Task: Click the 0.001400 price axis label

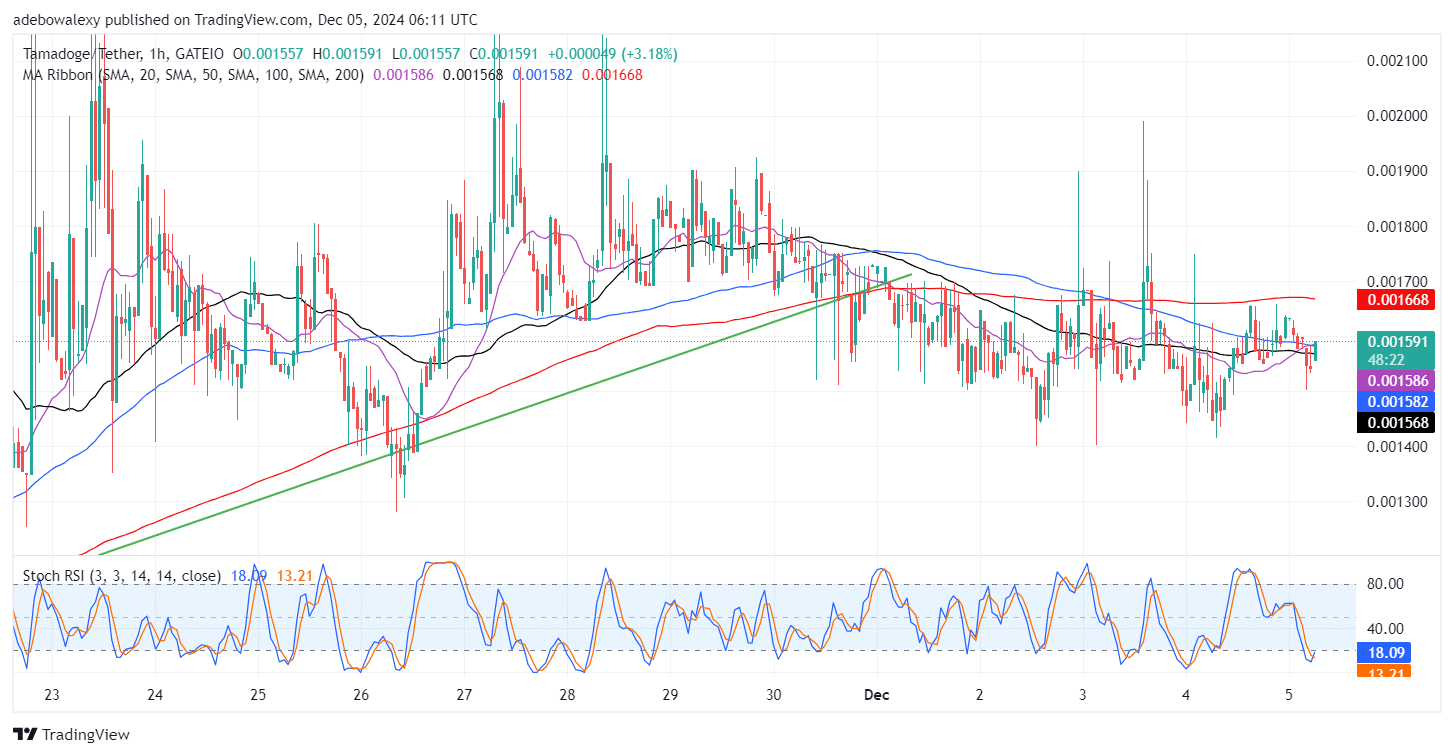Action: pyautogui.click(x=1396, y=446)
